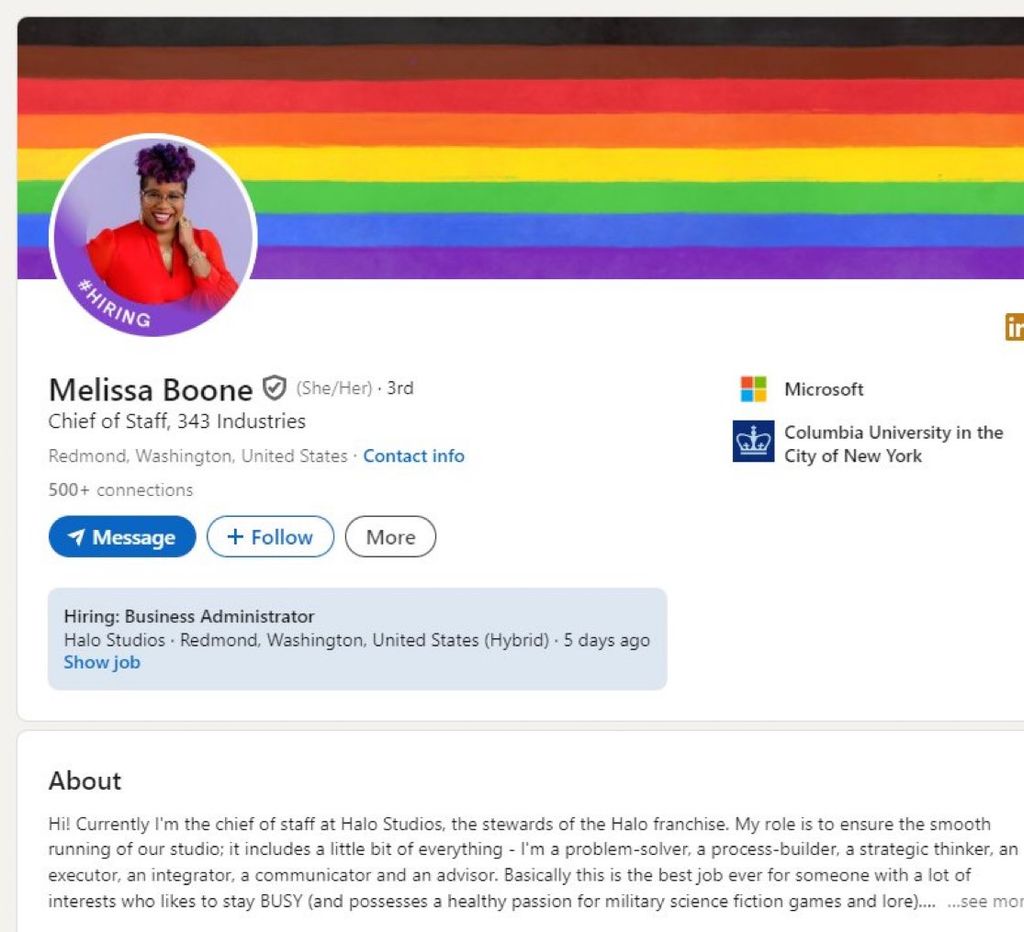
Task: Open the Contact info link
Action: 413,456
